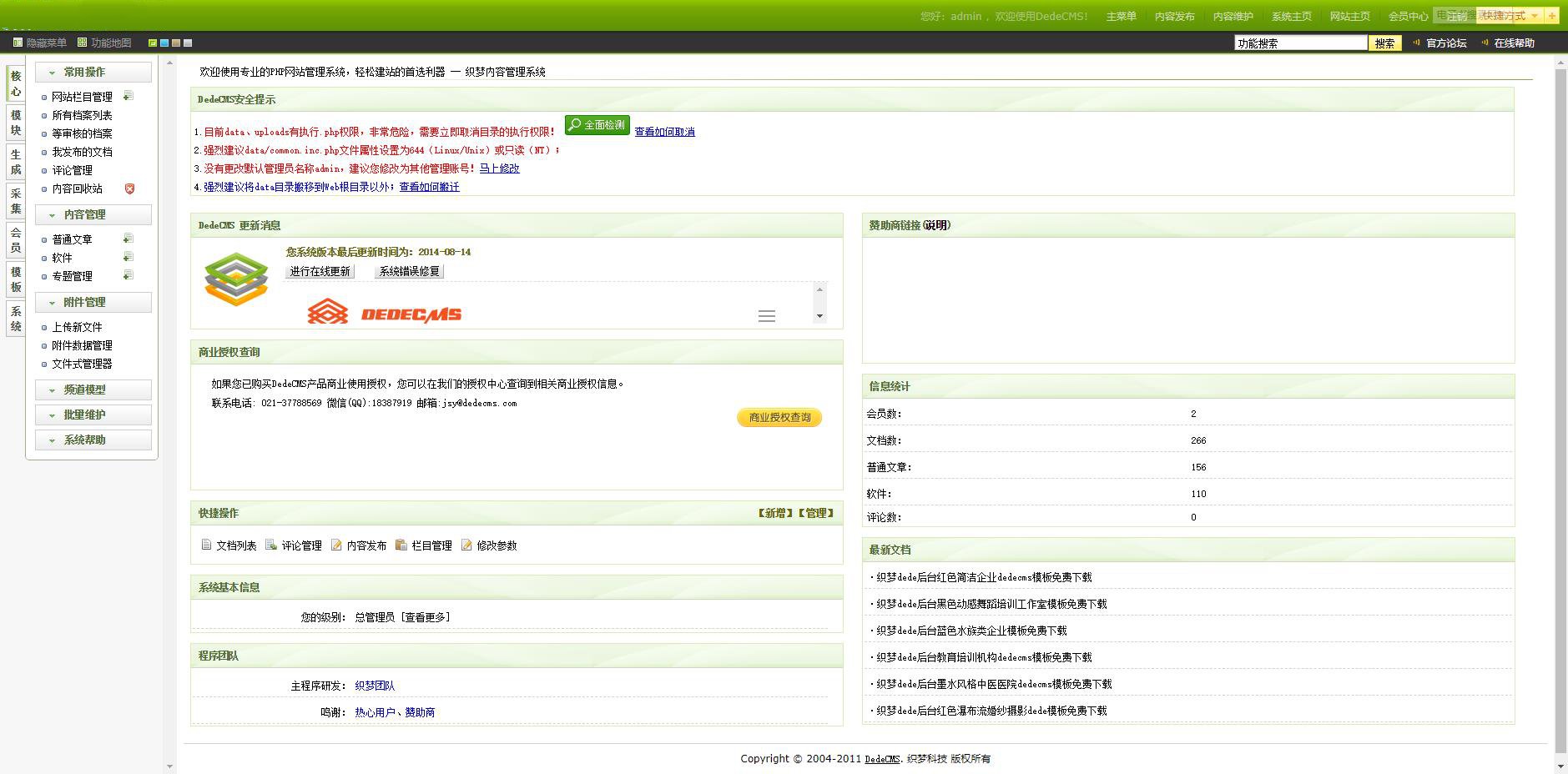Click the 功能地图 grid icon
The width and height of the screenshot is (1568, 774).
(x=82, y=43)
